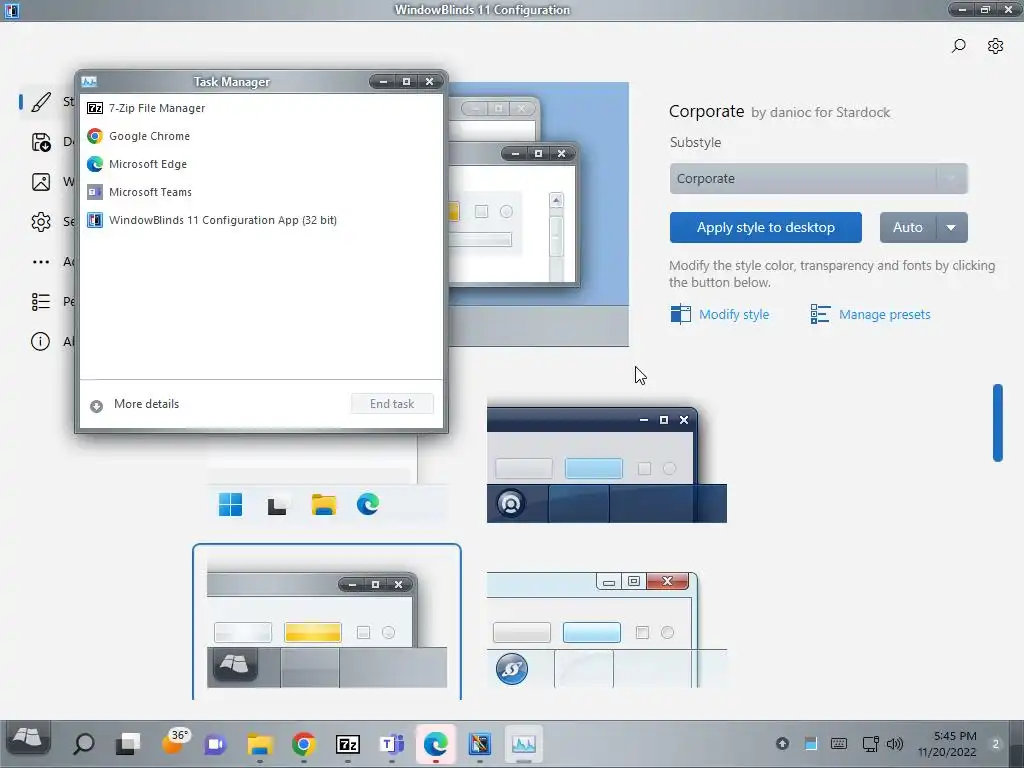
Task: Click the End task button
Action: click(392, 404)
